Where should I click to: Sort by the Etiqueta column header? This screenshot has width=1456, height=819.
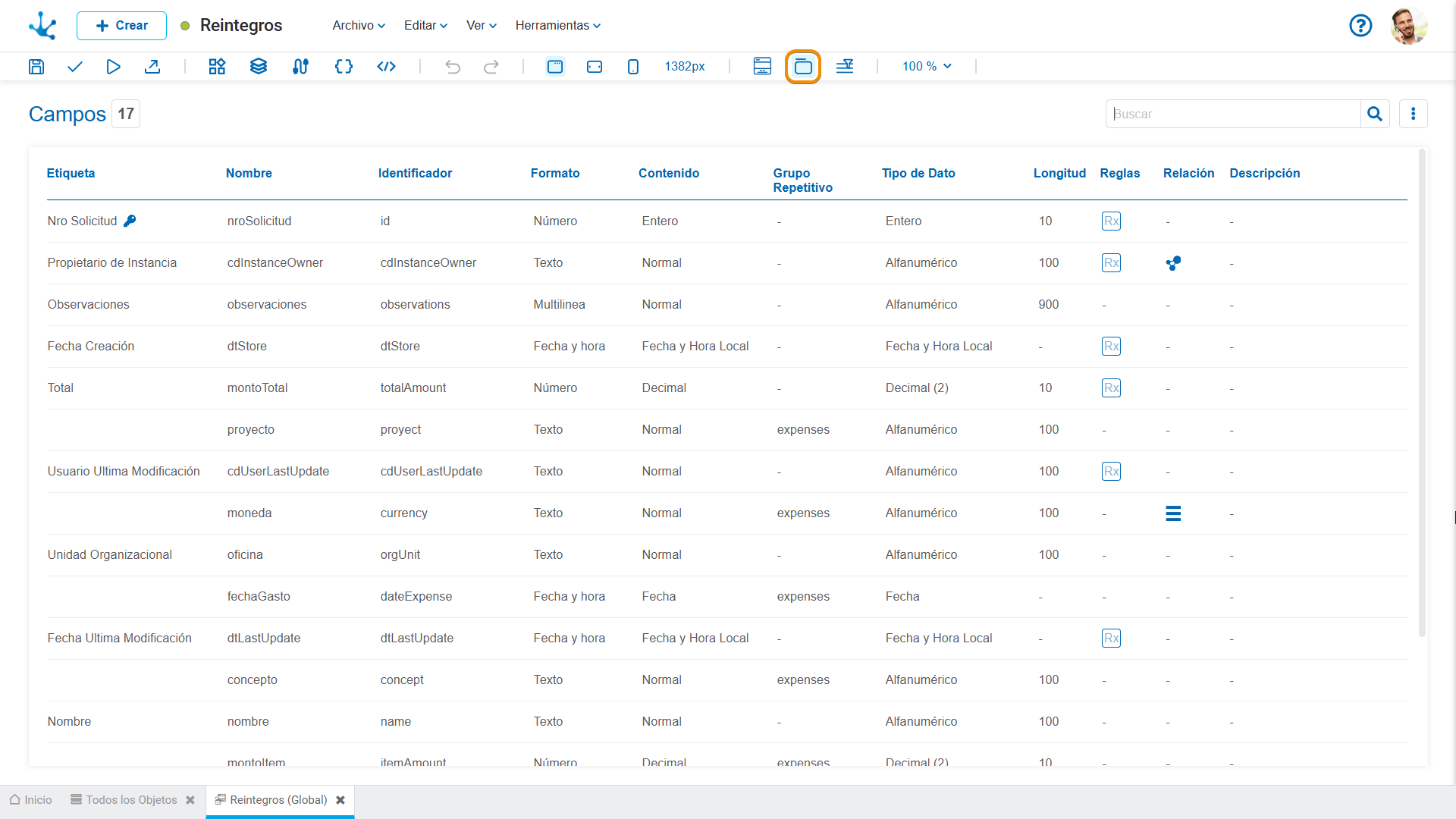(x=71, y=173)
